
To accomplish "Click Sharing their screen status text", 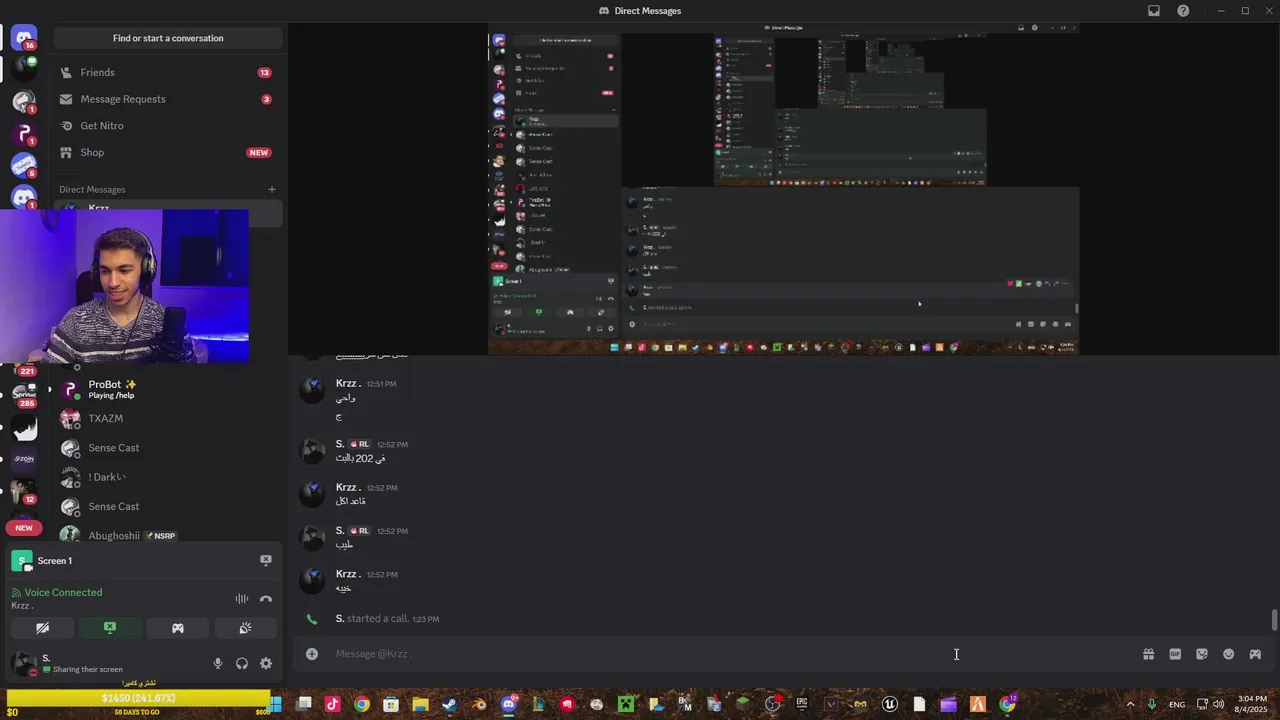I will click(88, 669).
